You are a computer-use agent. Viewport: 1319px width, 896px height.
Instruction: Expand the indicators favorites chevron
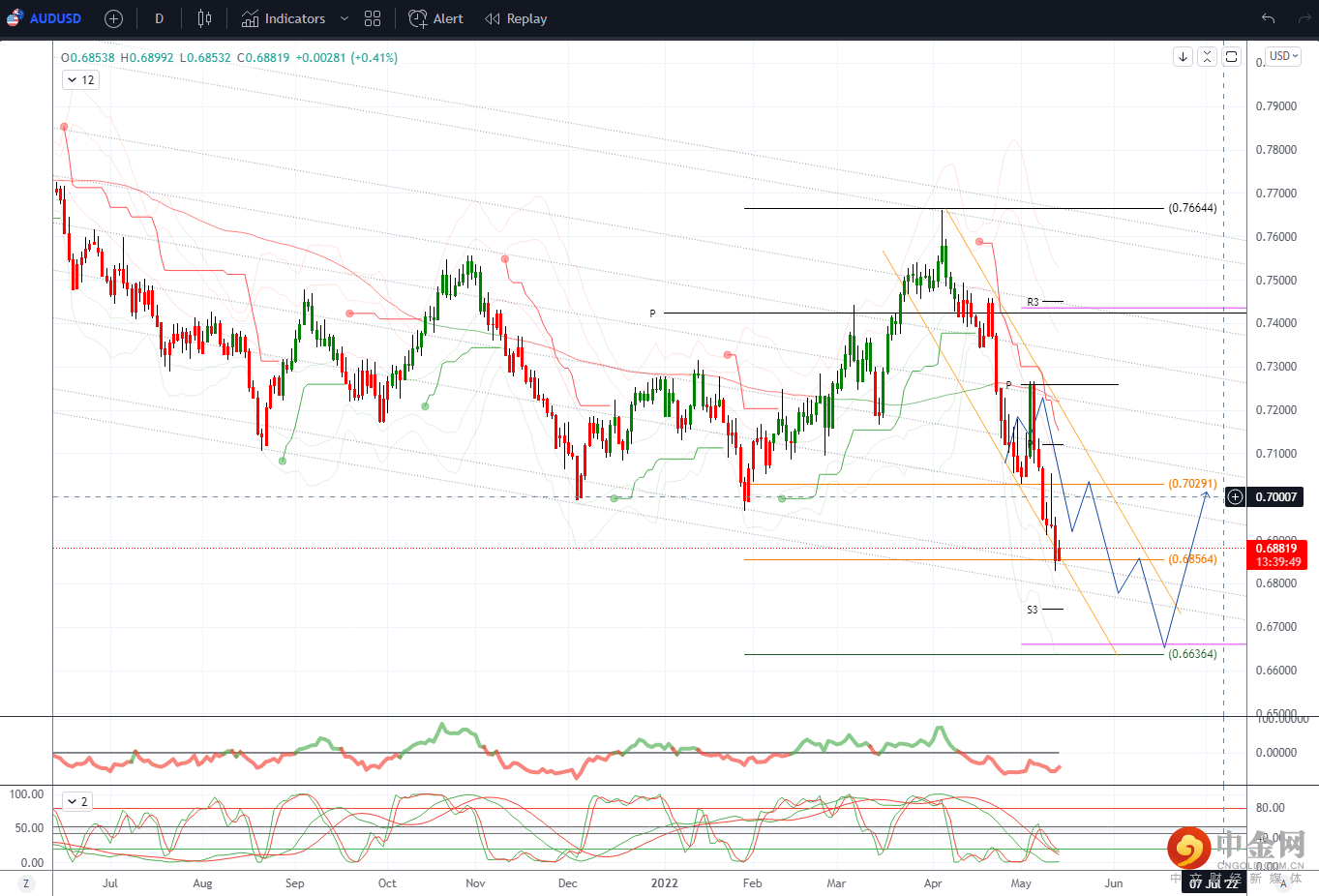[344, 18]
